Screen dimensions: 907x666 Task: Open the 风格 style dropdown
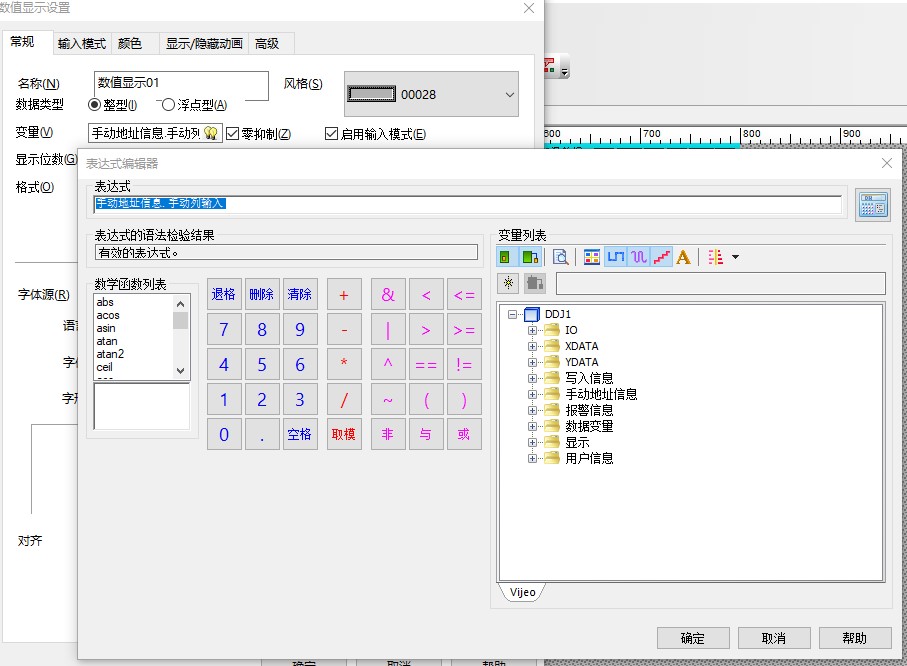[x=509, y=95]
